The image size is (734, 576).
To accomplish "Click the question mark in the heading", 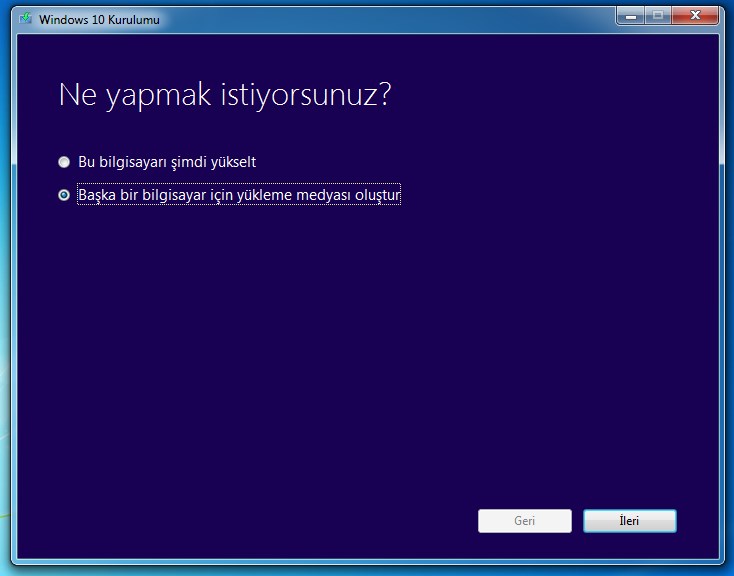I will tap(383, 96).
